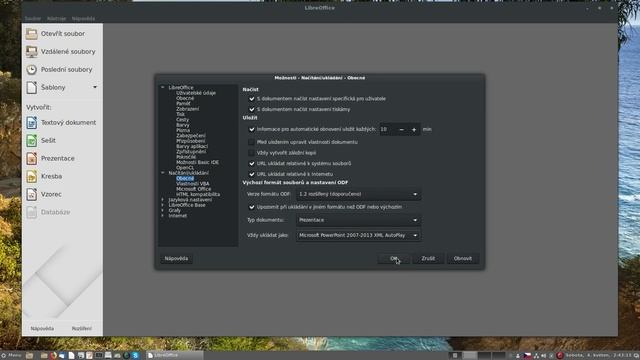
Task: Click the Czech flag keyboard layout icon
Action: 527,356
